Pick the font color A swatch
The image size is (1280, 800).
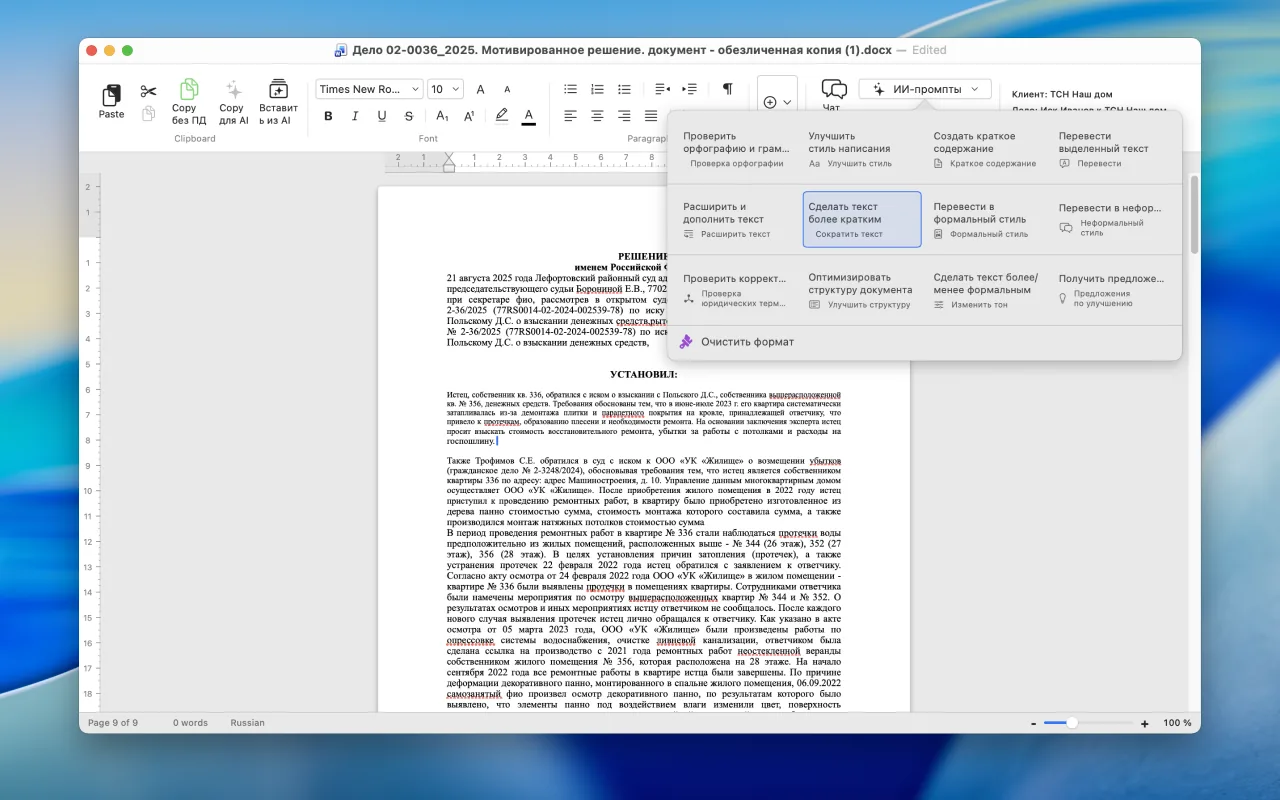coord(529,116)
